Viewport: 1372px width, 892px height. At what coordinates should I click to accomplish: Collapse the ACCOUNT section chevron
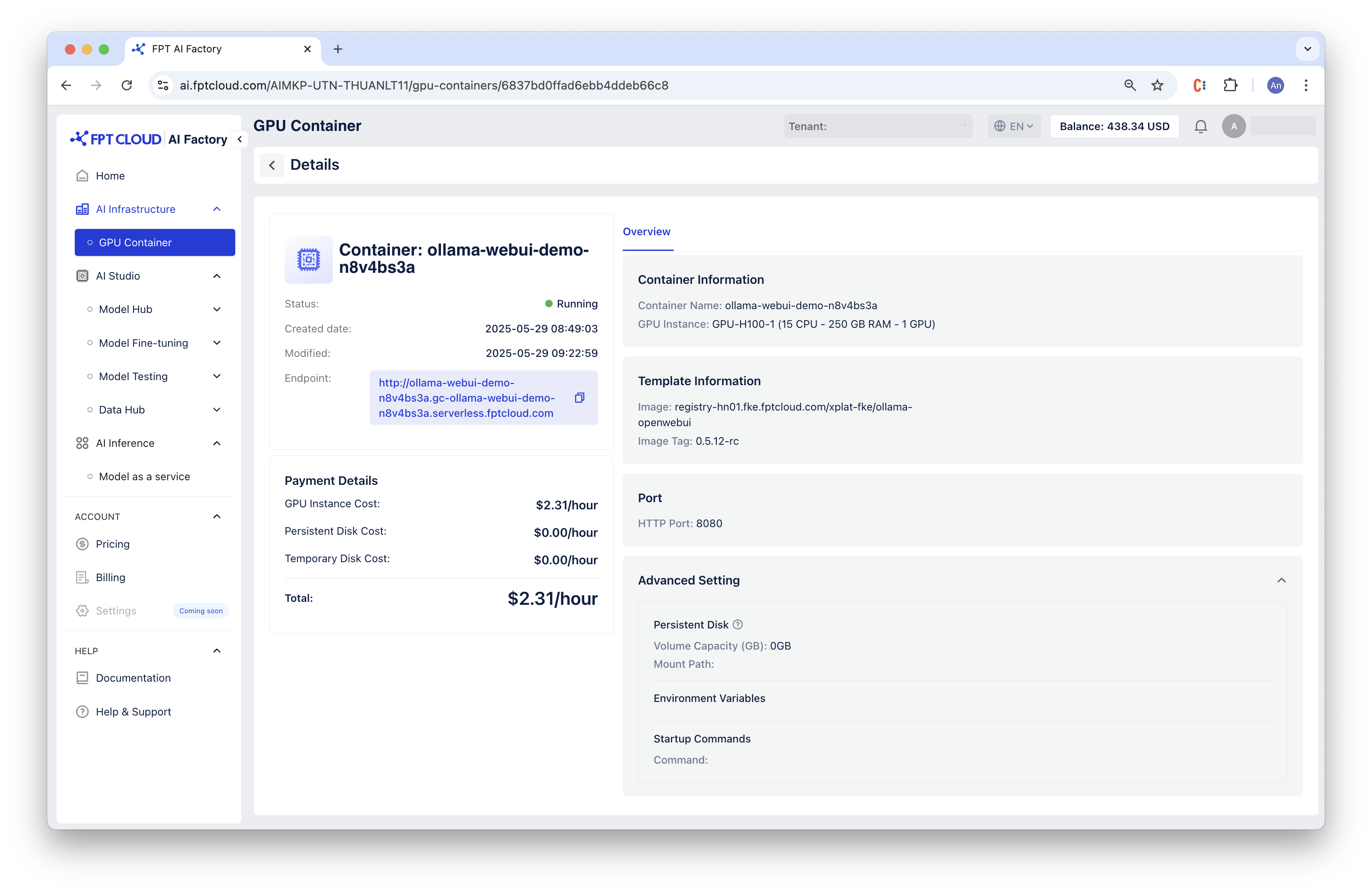(x=217, y=516)
